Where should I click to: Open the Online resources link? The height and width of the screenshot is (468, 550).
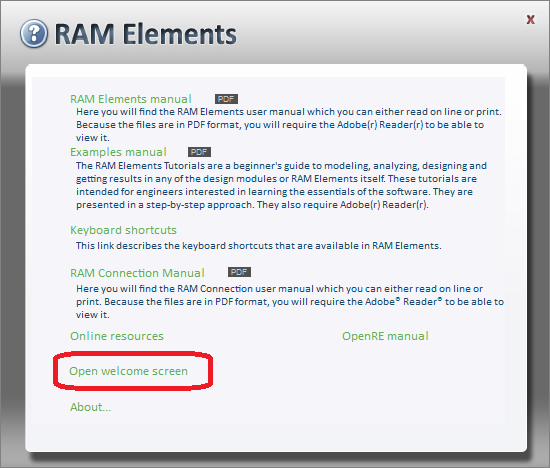point(117,336)
